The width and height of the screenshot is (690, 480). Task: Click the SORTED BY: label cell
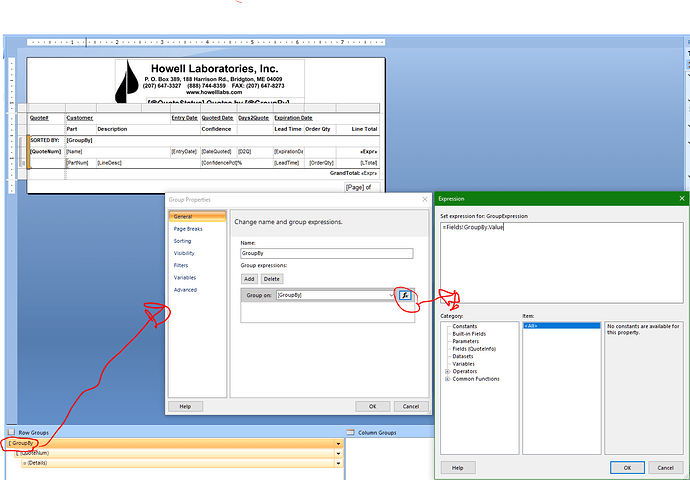pos(47,140)
